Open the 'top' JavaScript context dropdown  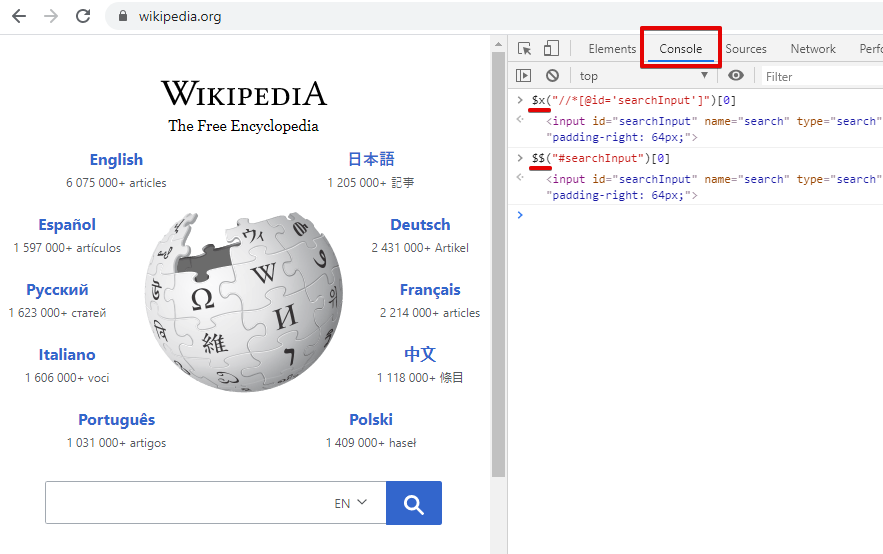click(643, 76)
